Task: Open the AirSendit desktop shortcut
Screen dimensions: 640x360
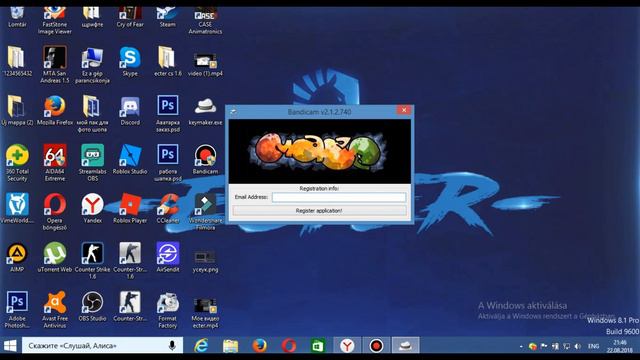Action: click(167, 257)
